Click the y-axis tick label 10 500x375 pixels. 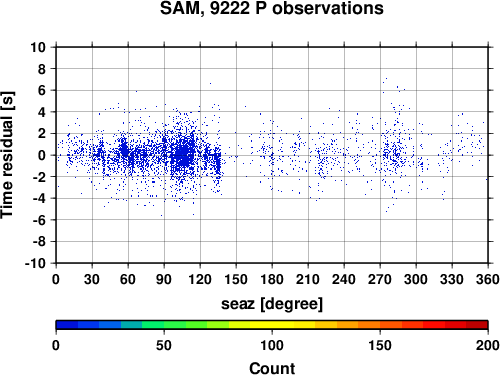(38, 47)
